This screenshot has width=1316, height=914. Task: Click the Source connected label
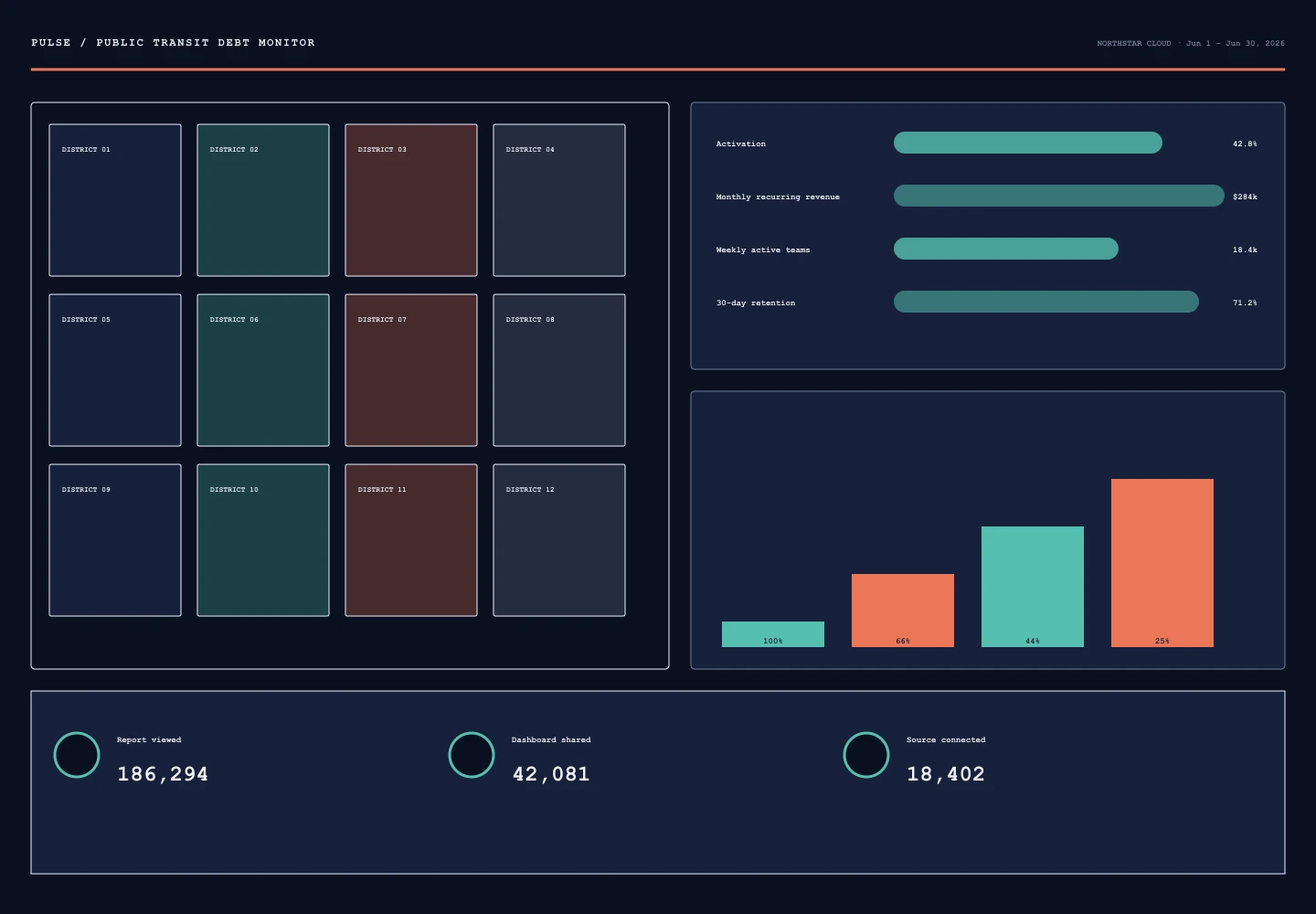coord(946,740)
